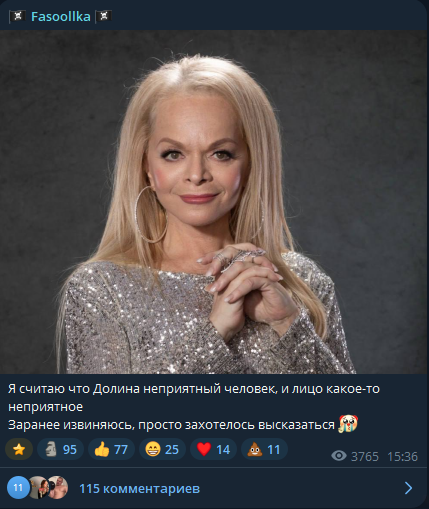The image size is (429, 509).
Task: Add the star reaction to the post
Action: click(x=19, y=449)
